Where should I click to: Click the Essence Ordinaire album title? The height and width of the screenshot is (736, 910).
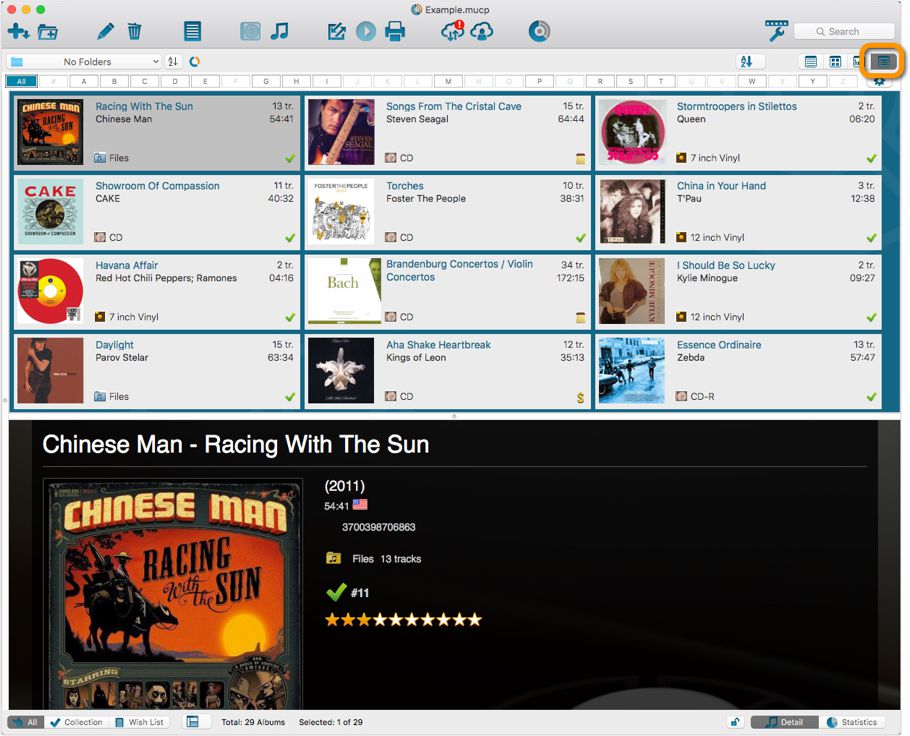tap(719, 345)
